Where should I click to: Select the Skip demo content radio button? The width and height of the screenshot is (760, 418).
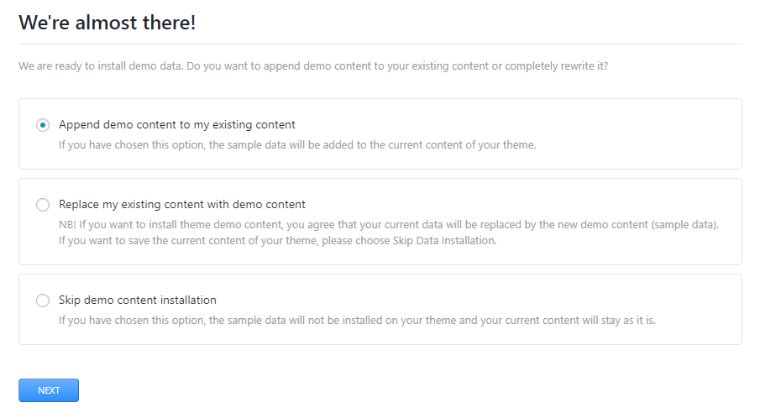point(42,300)
